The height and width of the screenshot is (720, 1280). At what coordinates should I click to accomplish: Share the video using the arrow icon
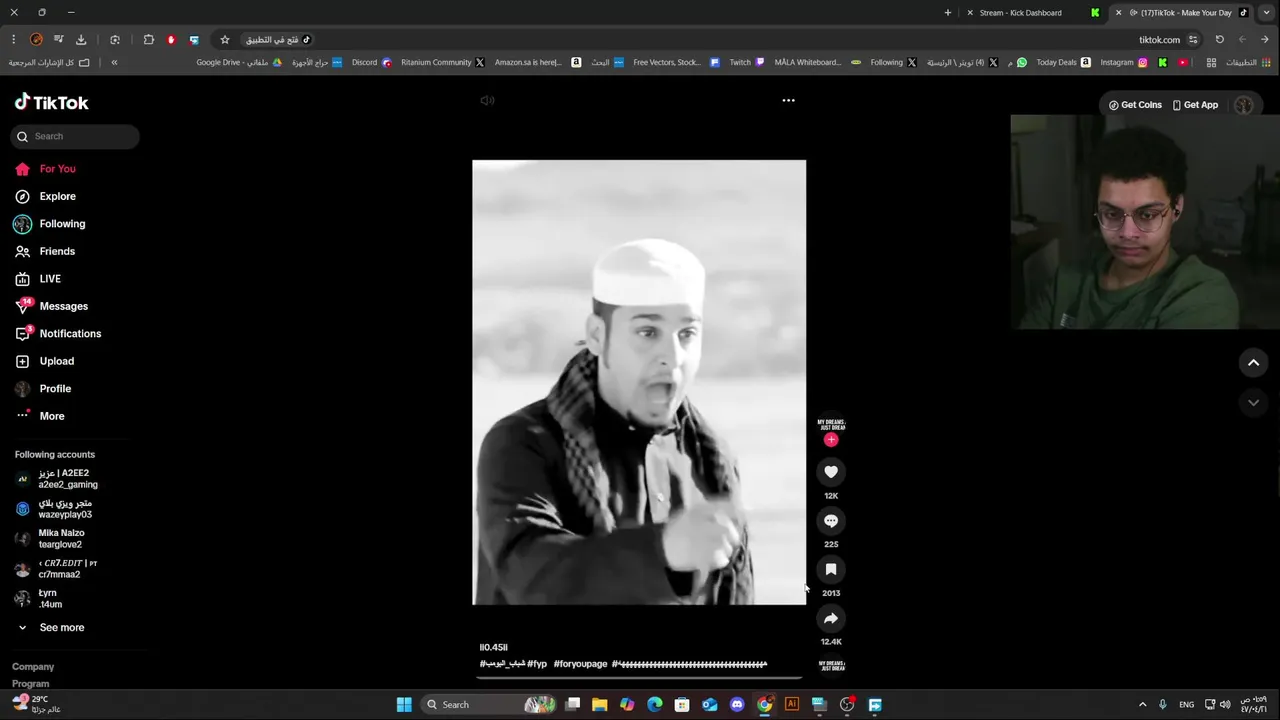coord(831,618)
